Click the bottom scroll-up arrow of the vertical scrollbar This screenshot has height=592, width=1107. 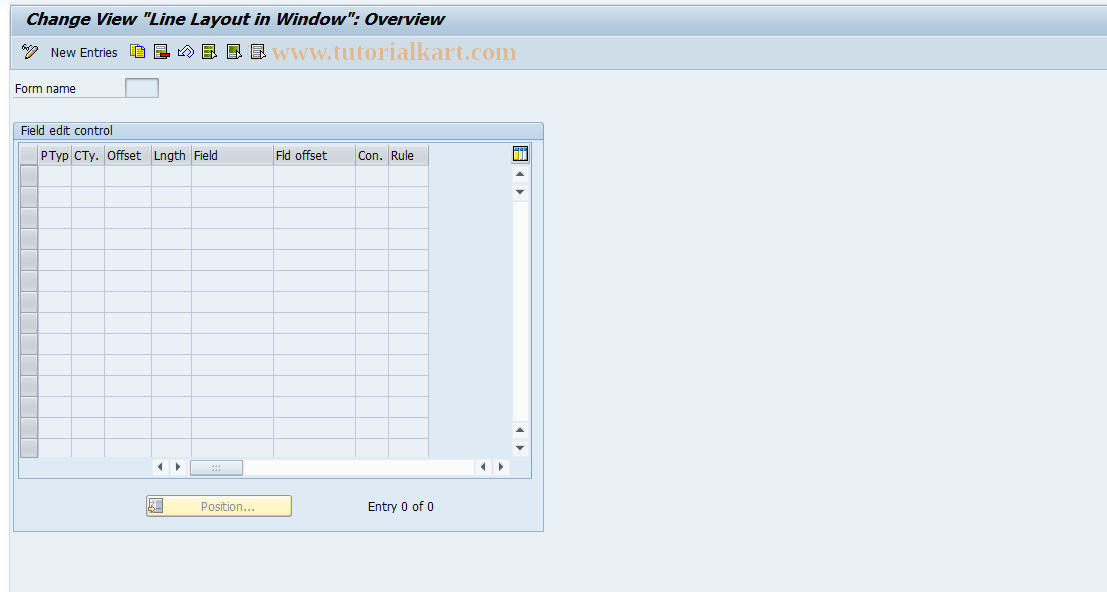point(520,430)
